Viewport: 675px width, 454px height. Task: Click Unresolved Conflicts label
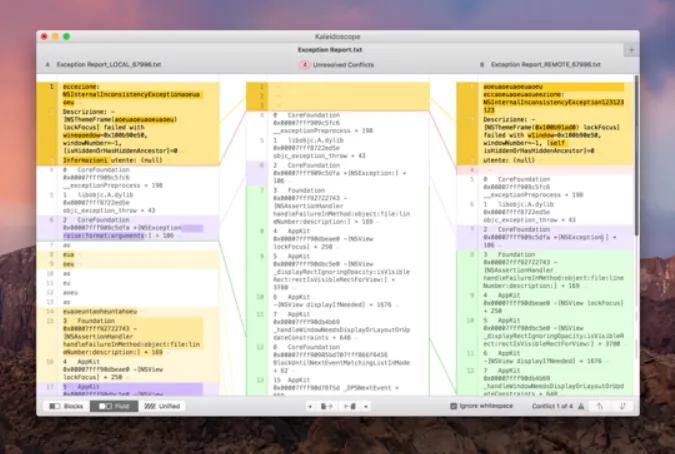[344, 65]
